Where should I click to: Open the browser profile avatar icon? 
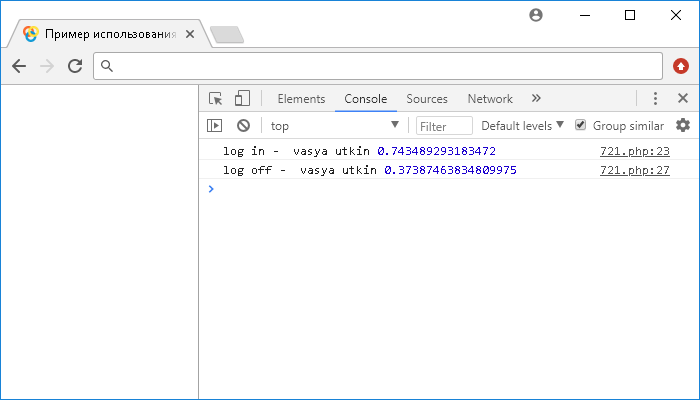pos(536,15)
